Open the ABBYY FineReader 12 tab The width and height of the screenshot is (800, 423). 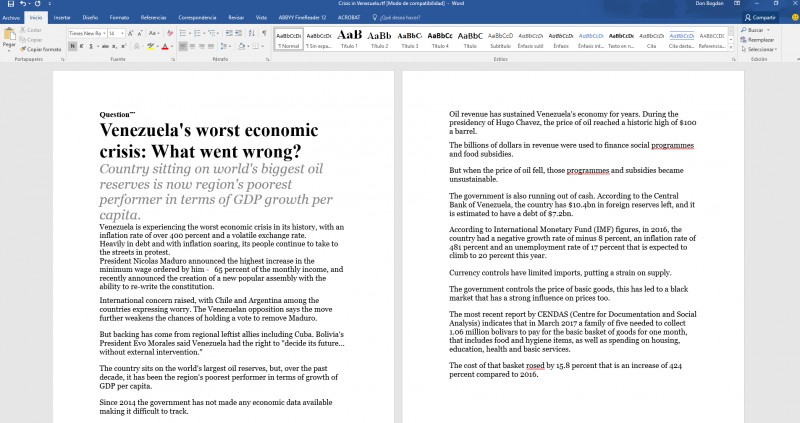[302, 17]
